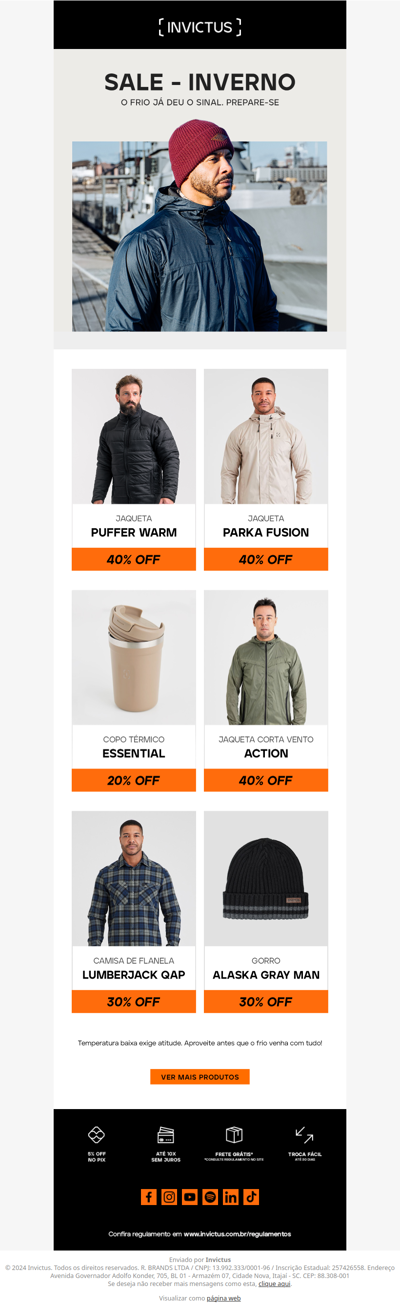Click the Pix discount icon

coord(96,1134)
